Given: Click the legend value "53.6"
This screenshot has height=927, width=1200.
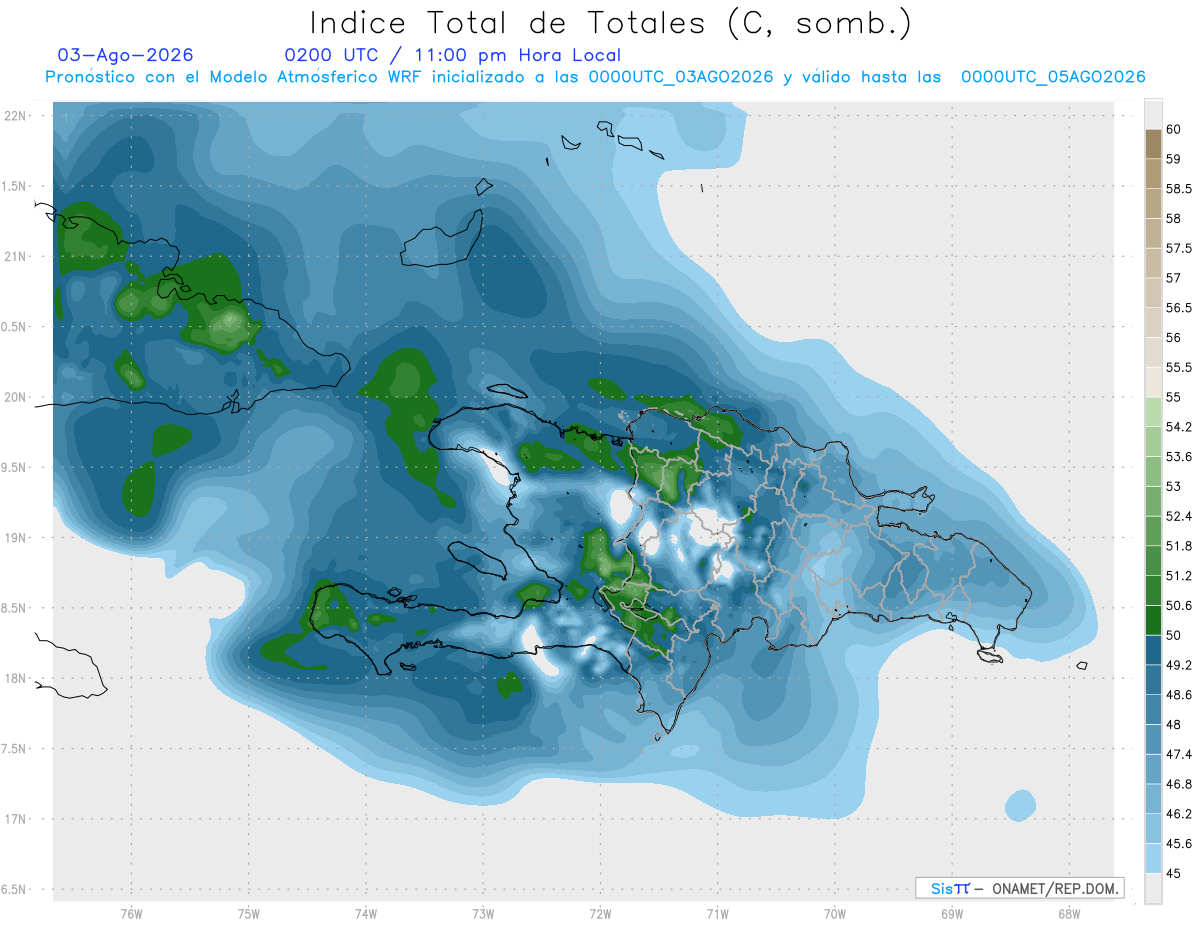Looking at the screenshot, I should [x=1178, y=457].
